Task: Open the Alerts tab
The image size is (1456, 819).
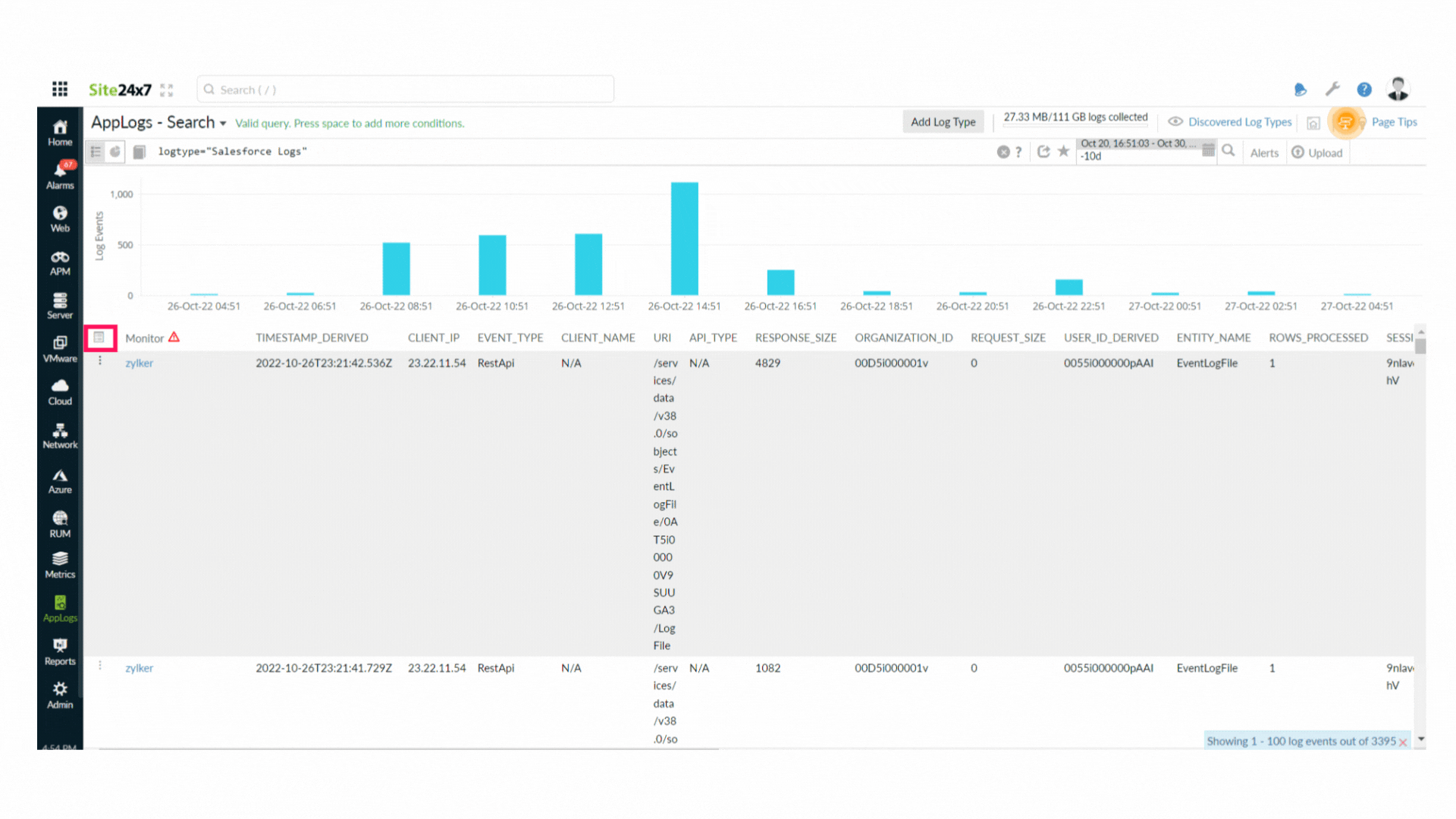Action: click(1264, 152)
